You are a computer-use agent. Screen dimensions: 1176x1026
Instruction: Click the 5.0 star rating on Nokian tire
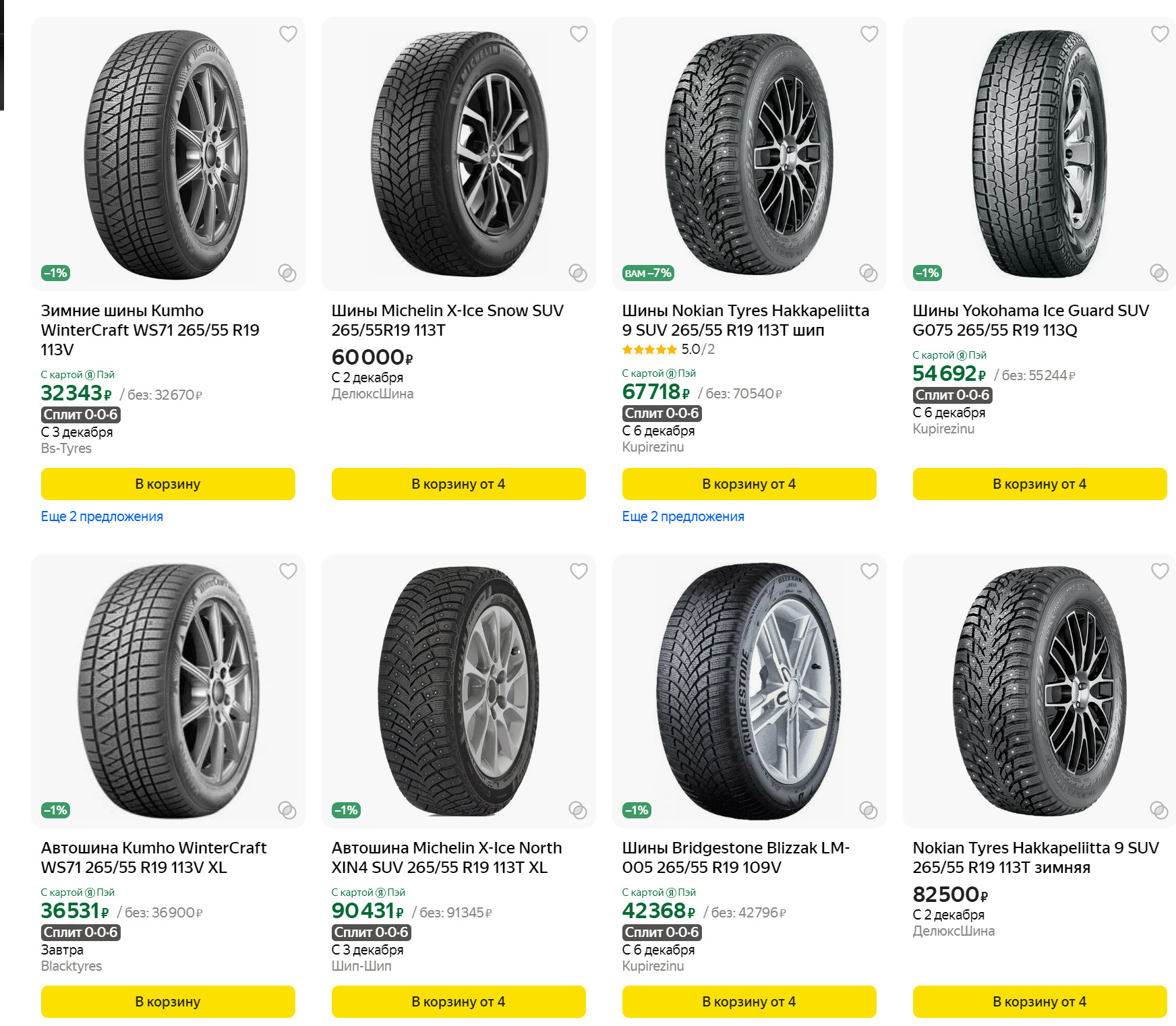[x=668, y=349]
